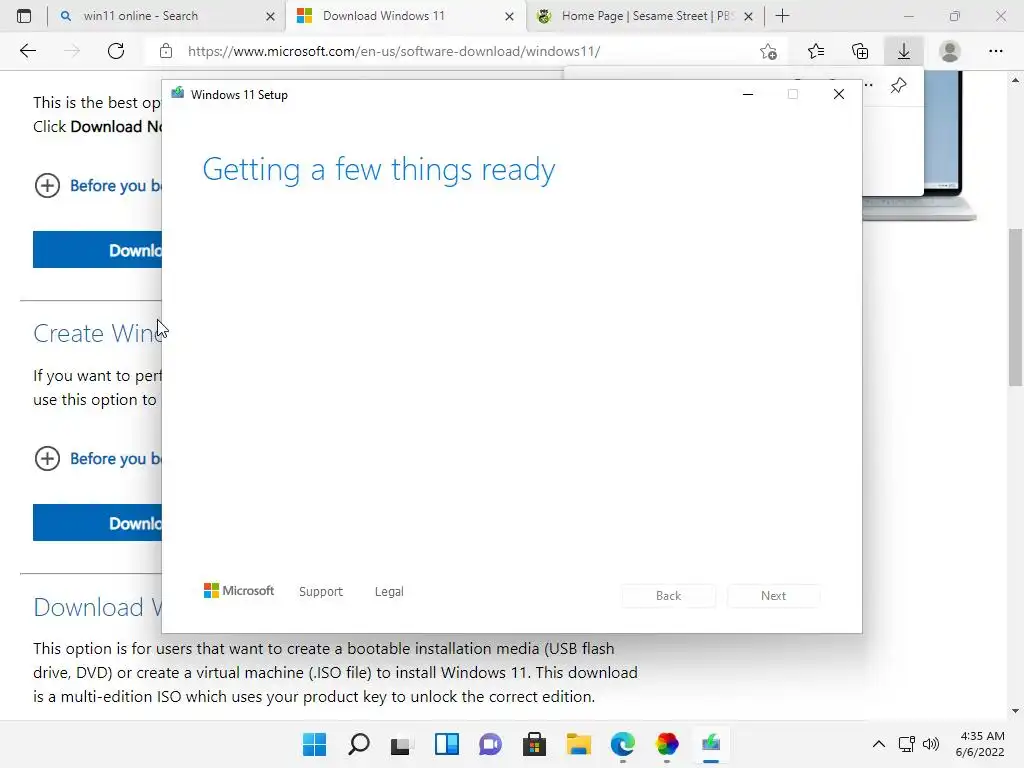This screenshot has width=1024, height=768.
Task: Open taskbar Search magnifier
Action: tap(359, 744)
